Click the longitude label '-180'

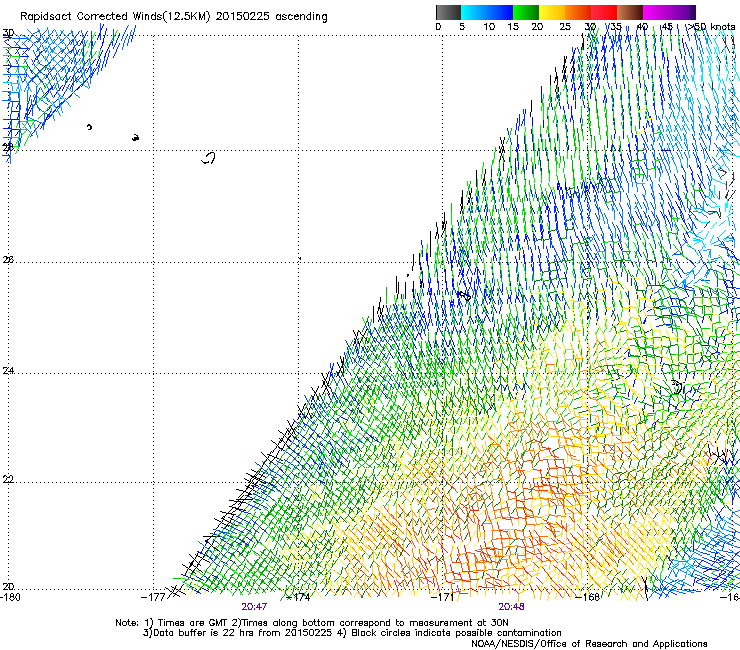coord(10,598)
